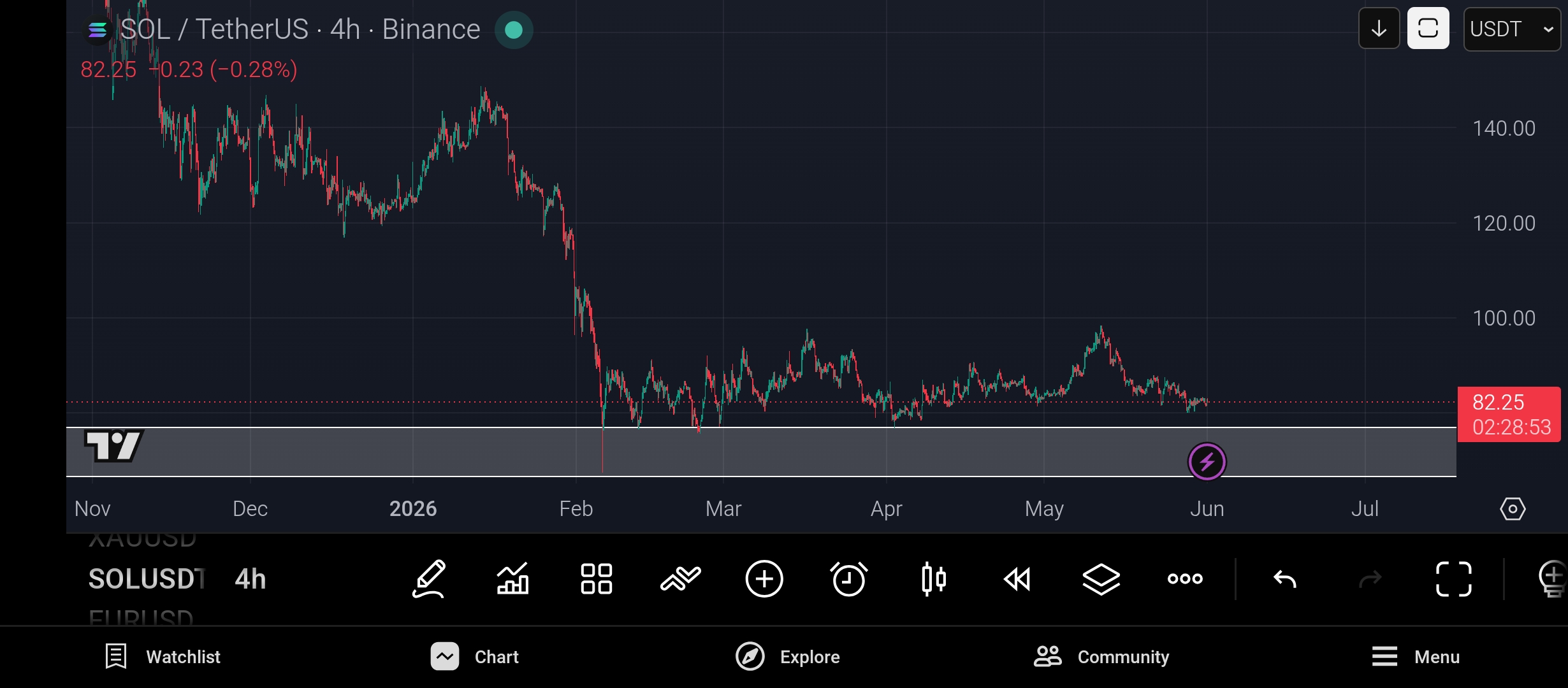Open the lightbulb plus idea icon
Image resolution: width=1568 pixels, height=688 pixels.
coord(1553,579)
